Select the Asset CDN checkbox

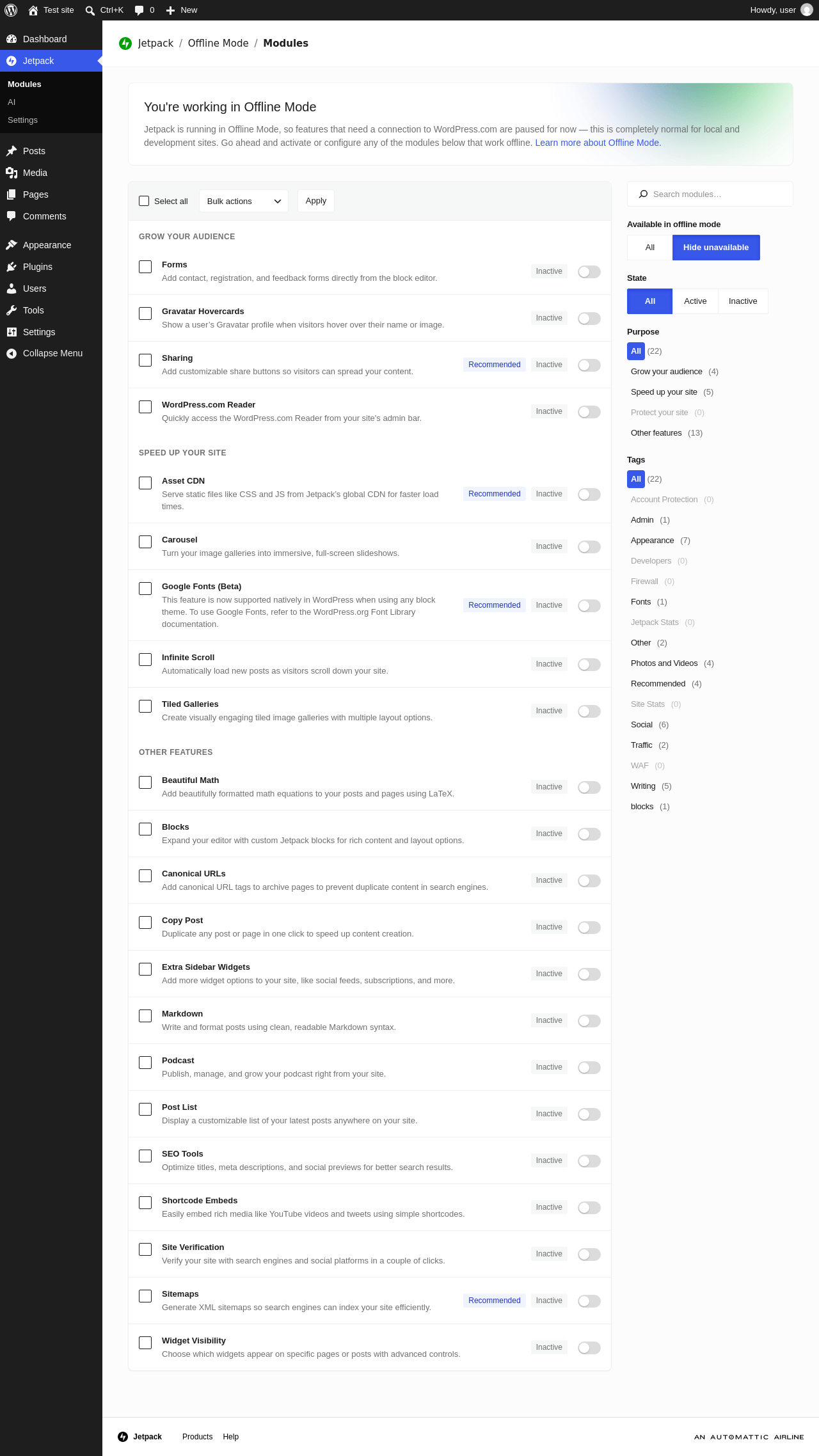click(145, 483)
